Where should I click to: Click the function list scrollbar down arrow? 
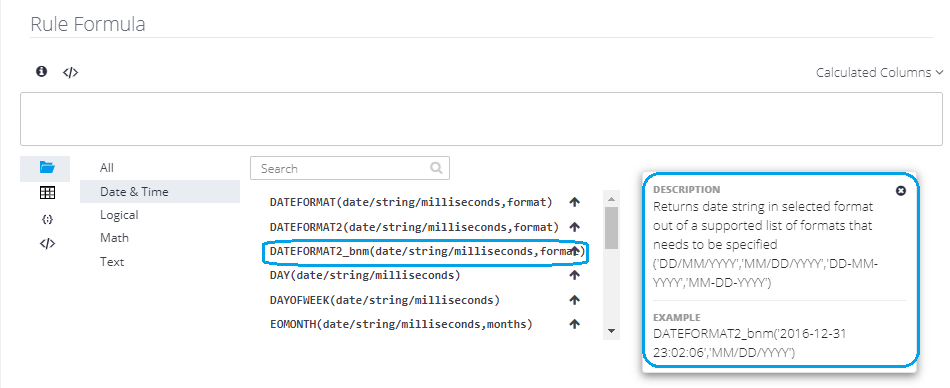point(611,331)
